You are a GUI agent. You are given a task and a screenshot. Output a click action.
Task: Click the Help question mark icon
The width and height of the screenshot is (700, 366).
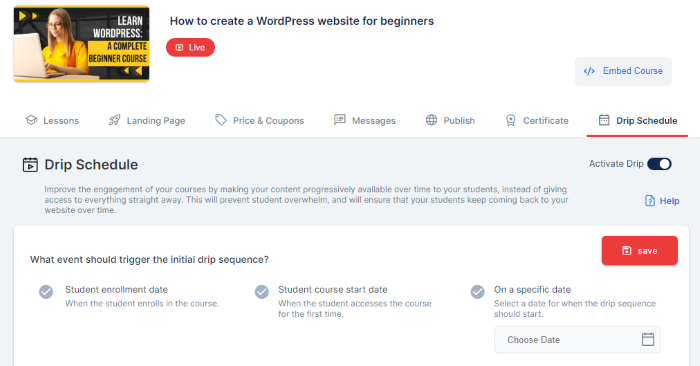[x=650, y=201]
